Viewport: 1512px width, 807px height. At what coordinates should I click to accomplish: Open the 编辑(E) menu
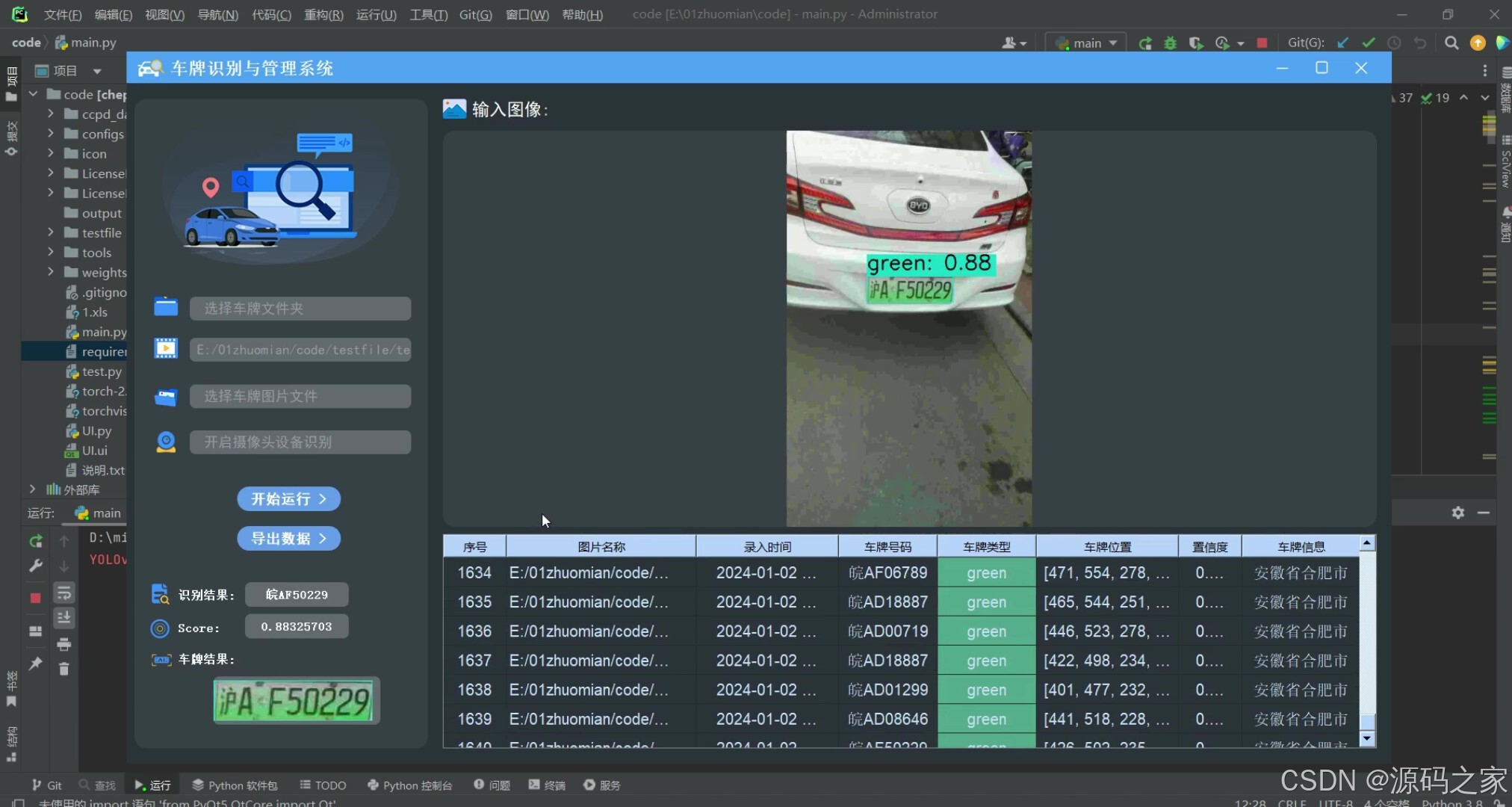[x=114, y=14]
